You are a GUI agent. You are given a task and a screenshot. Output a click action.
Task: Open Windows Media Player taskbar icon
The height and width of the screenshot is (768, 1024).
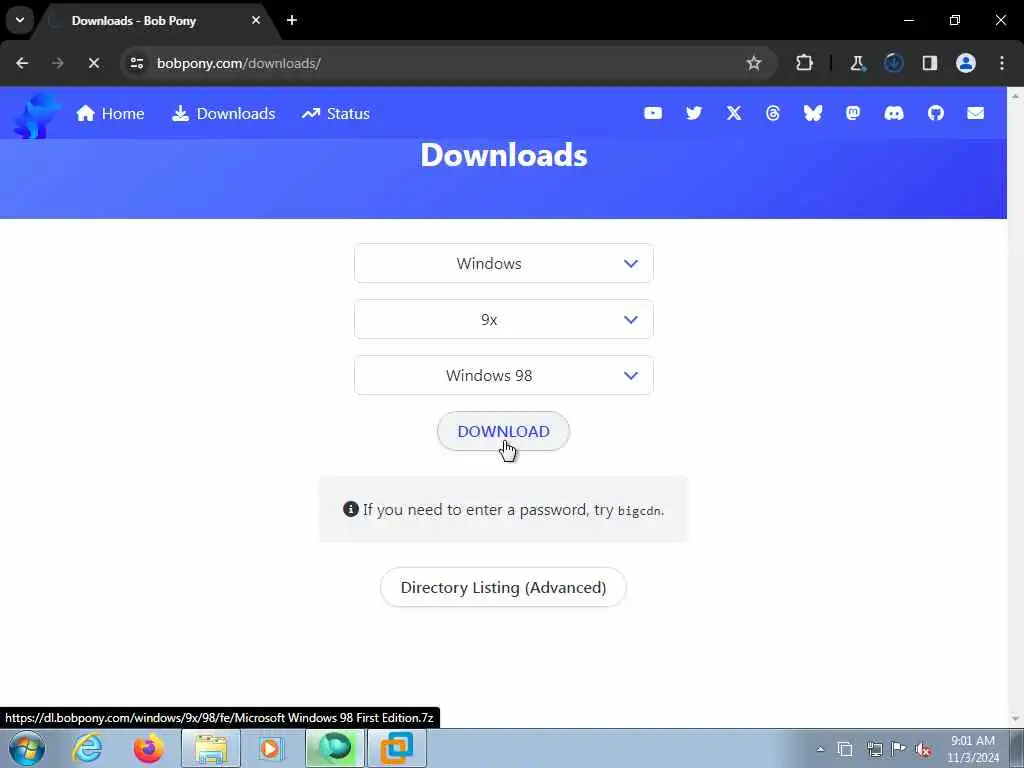[x=270, y=748]
